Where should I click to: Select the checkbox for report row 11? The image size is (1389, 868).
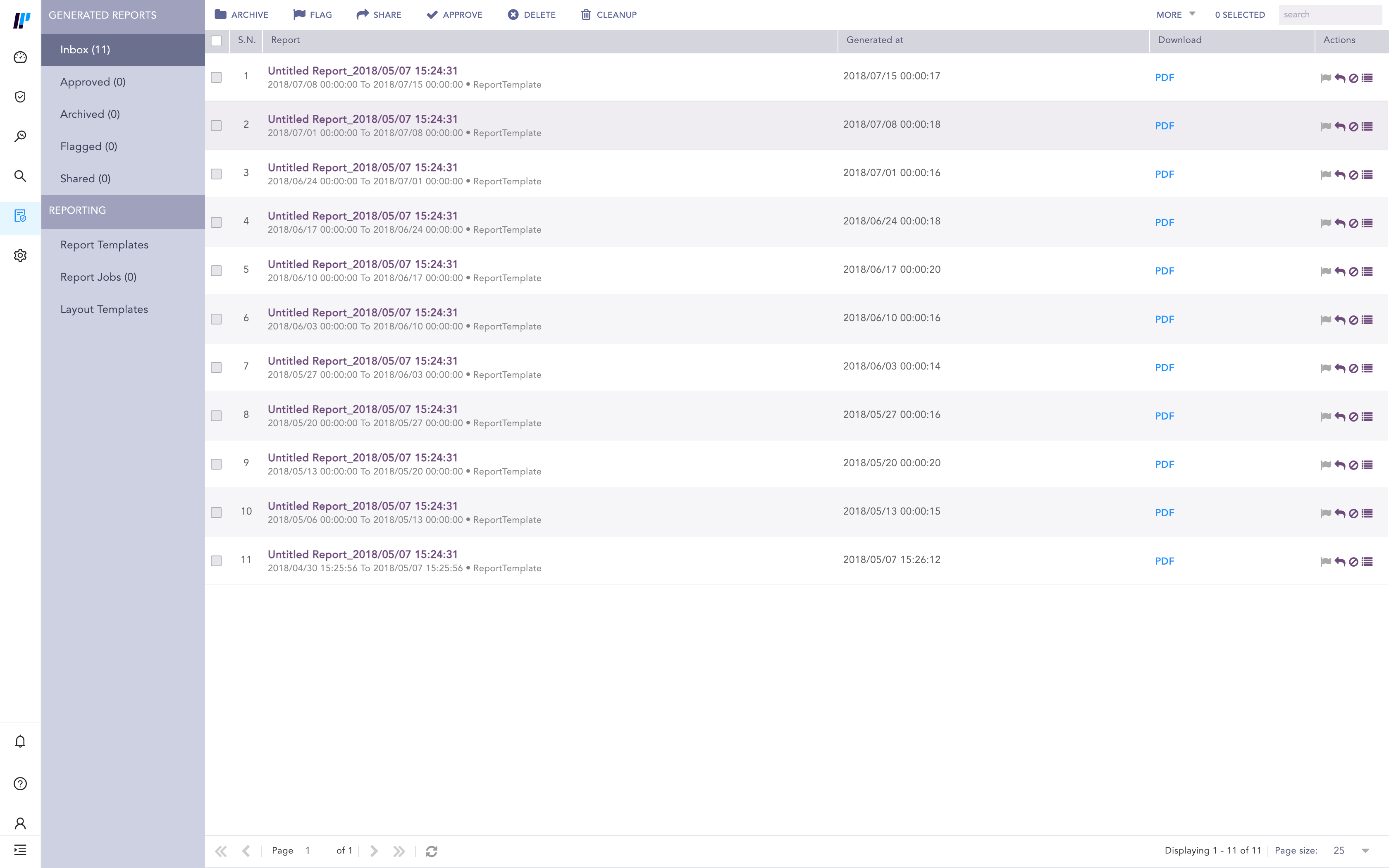coord(216,561)
